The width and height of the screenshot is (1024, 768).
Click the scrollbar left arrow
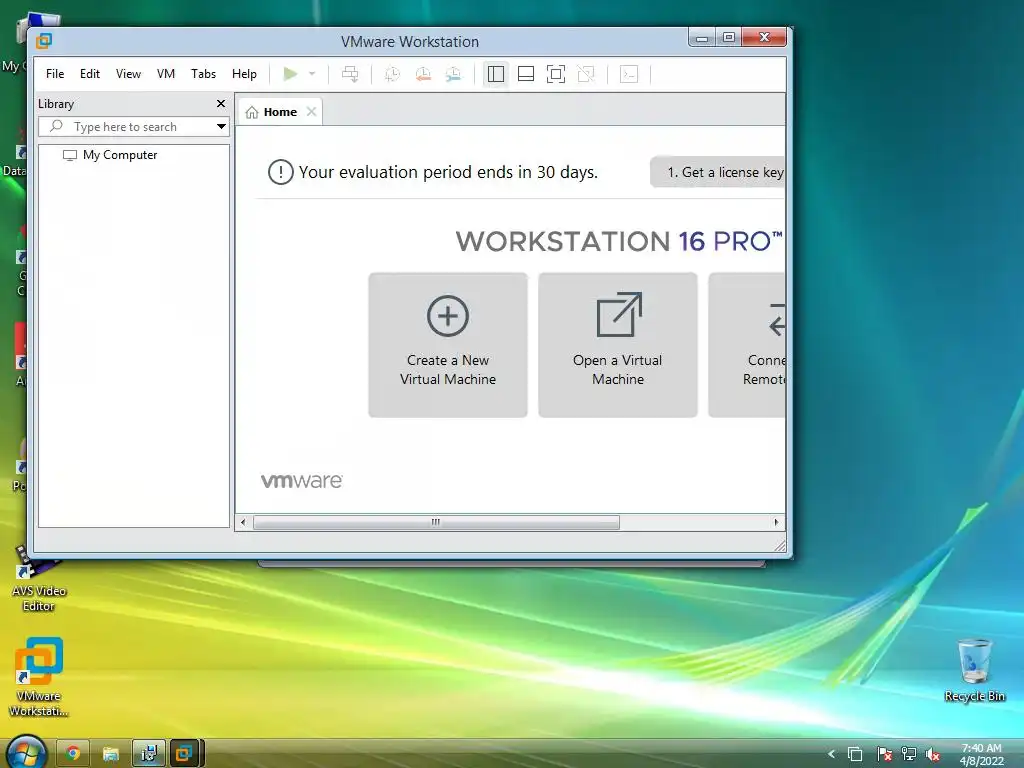click(244, 522)
